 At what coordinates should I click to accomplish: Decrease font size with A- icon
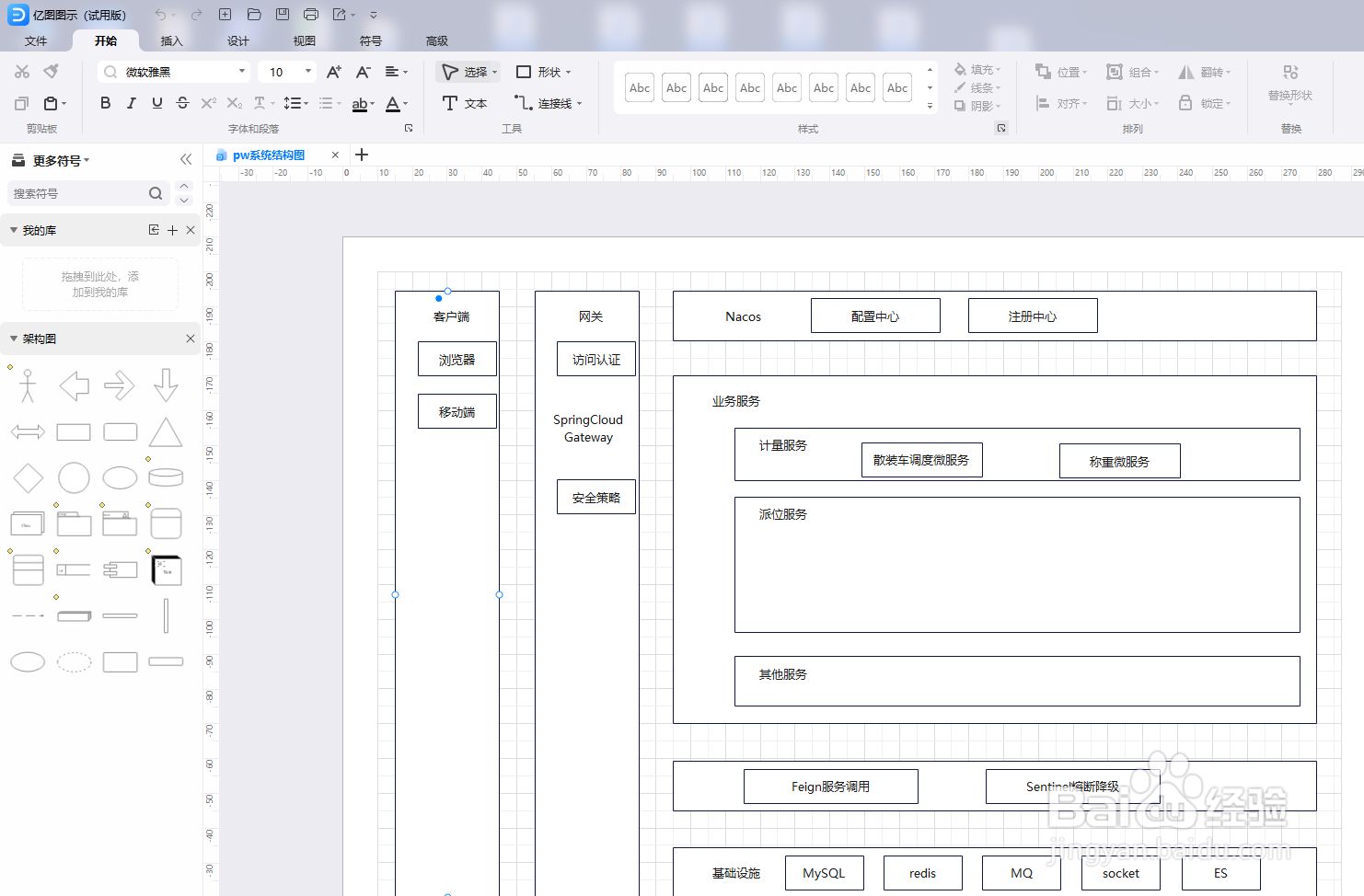(364, 72)
